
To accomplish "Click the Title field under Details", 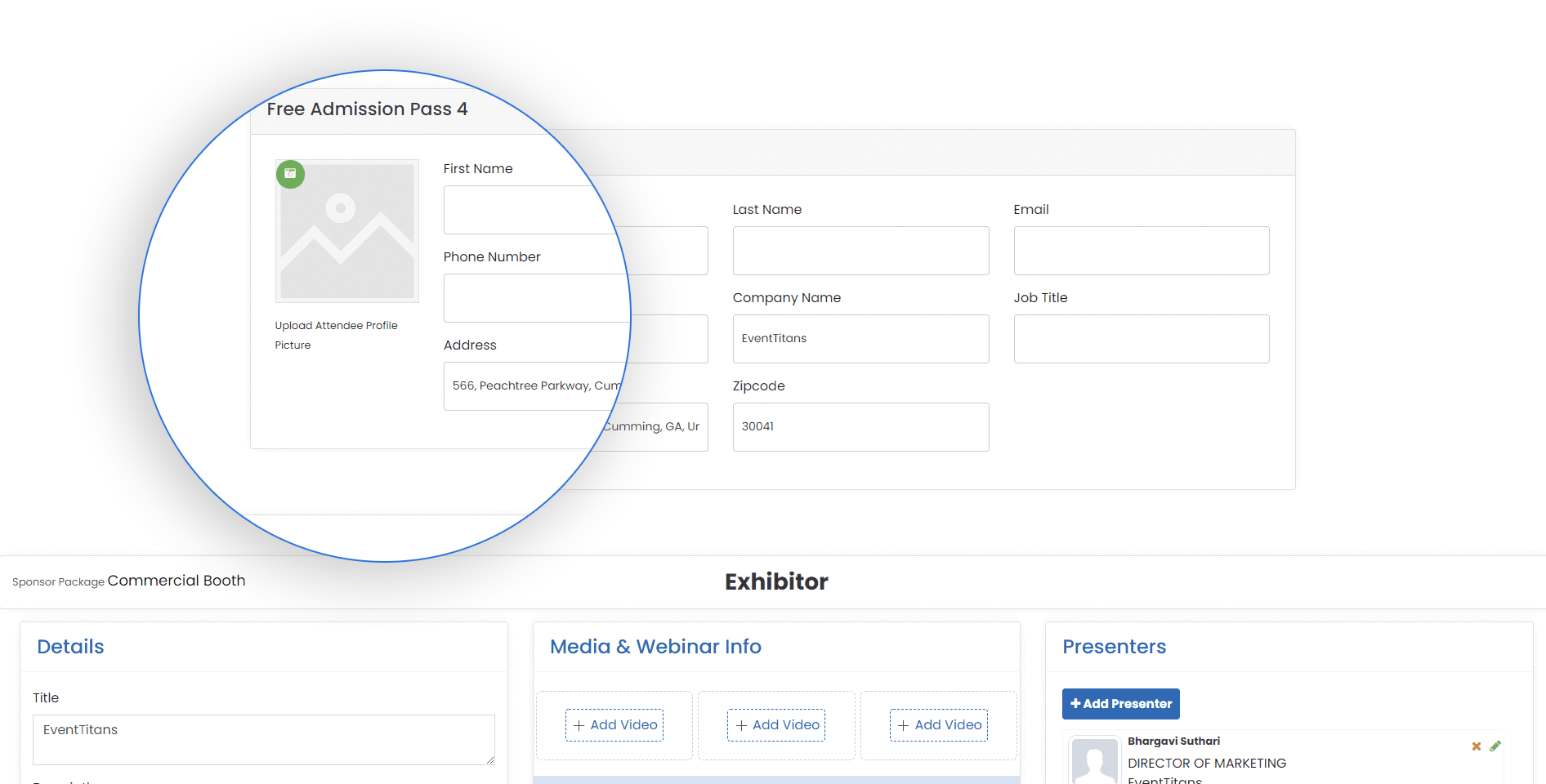I will coord(263,740).
